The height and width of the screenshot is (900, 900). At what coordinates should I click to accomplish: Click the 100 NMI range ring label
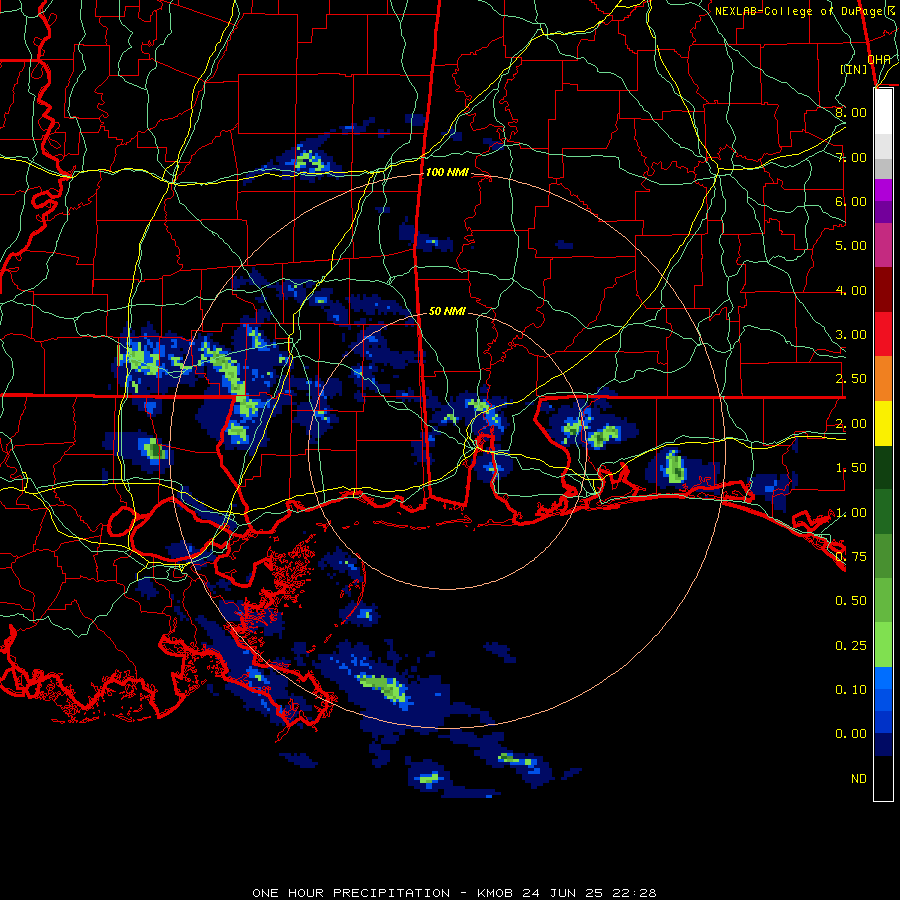click(447, 172)
